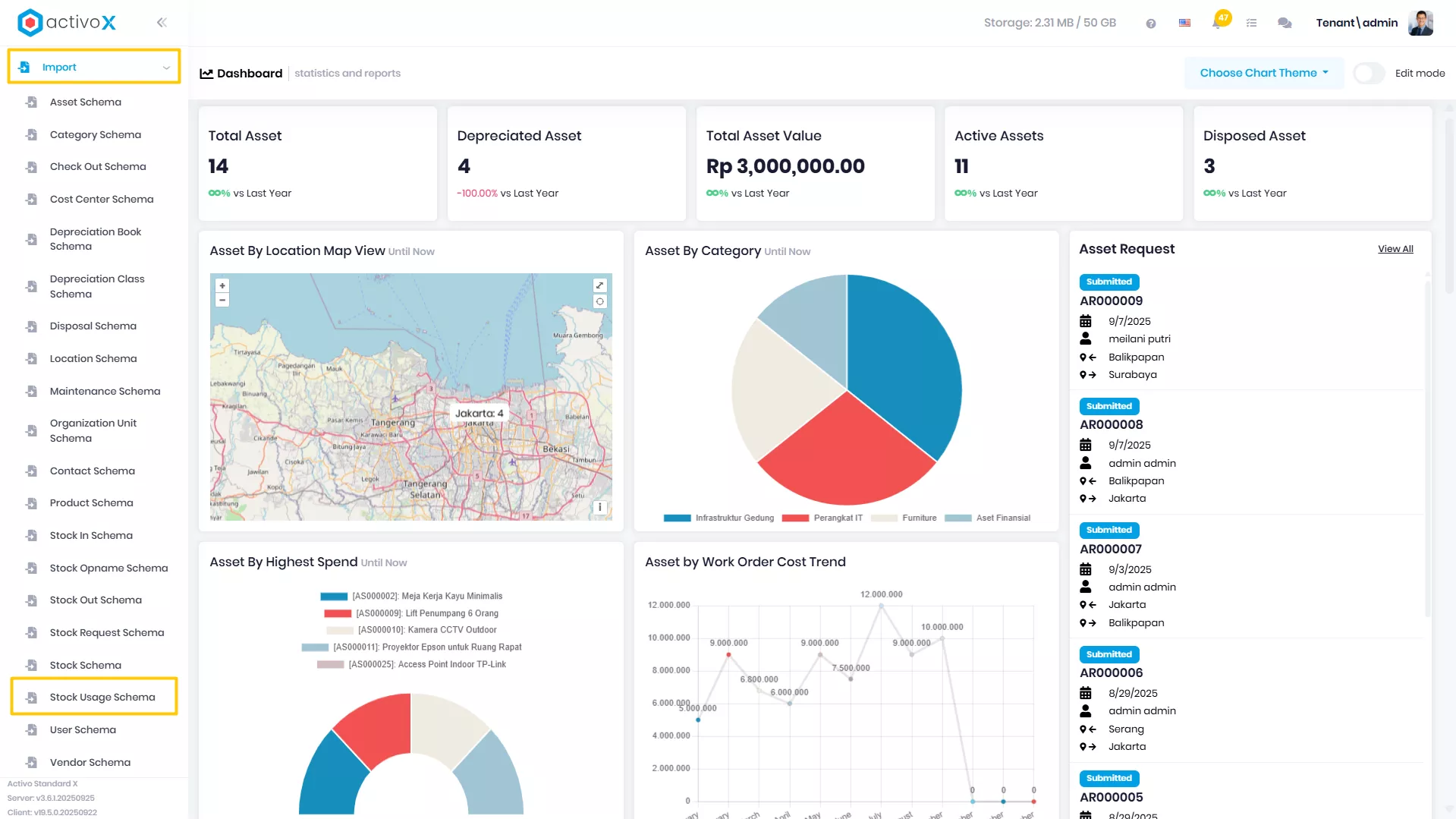Open asset request AR000009
Screen dimensions: 1456x819
tap(1111, 301)
